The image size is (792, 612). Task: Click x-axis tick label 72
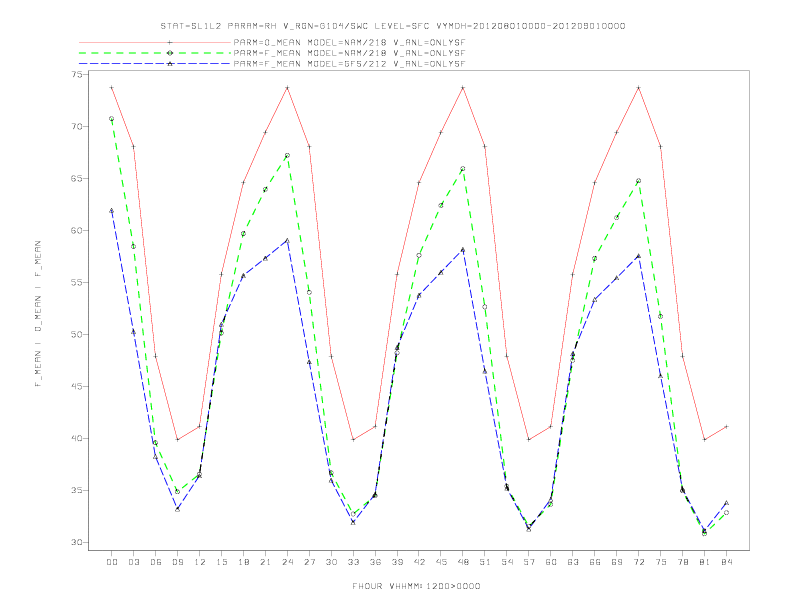[x=639, y=562]
